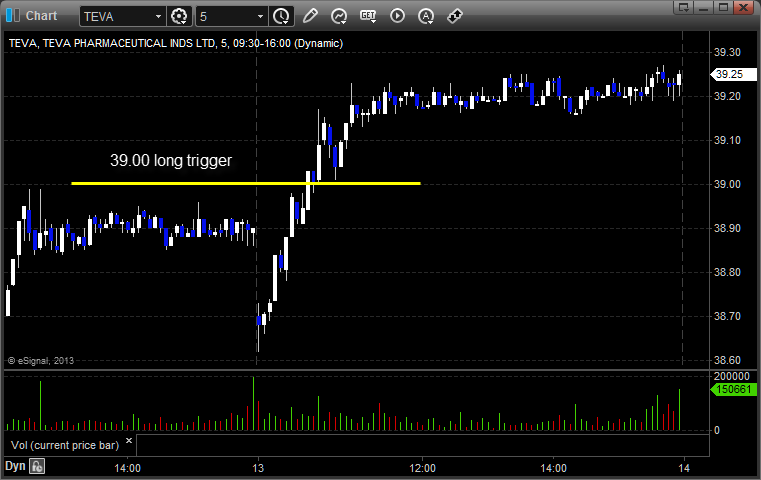Image resolution: width=761 pixels, height=480 pixels.
Task: Click the 200000 volume axis label
Action: point(731,376)
